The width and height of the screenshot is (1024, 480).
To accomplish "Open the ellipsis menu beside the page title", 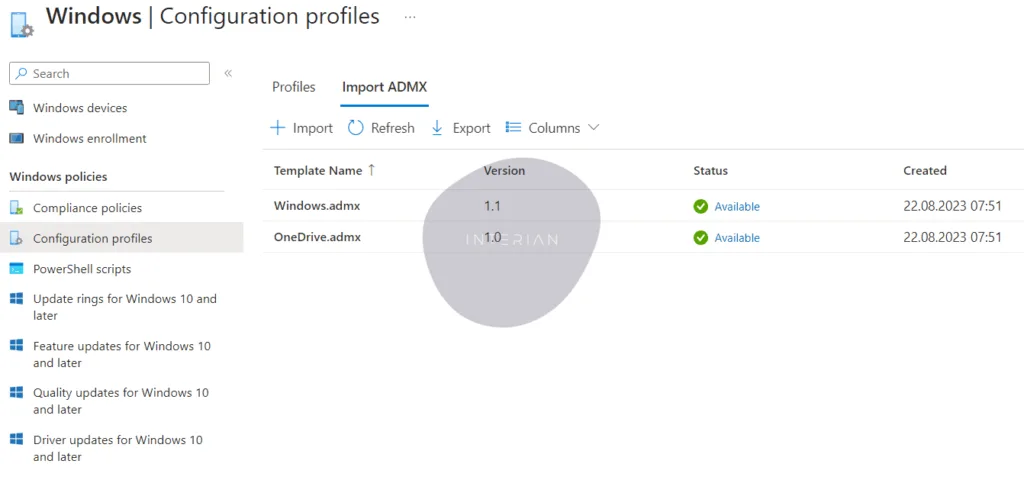I will (x=410, y=17).
